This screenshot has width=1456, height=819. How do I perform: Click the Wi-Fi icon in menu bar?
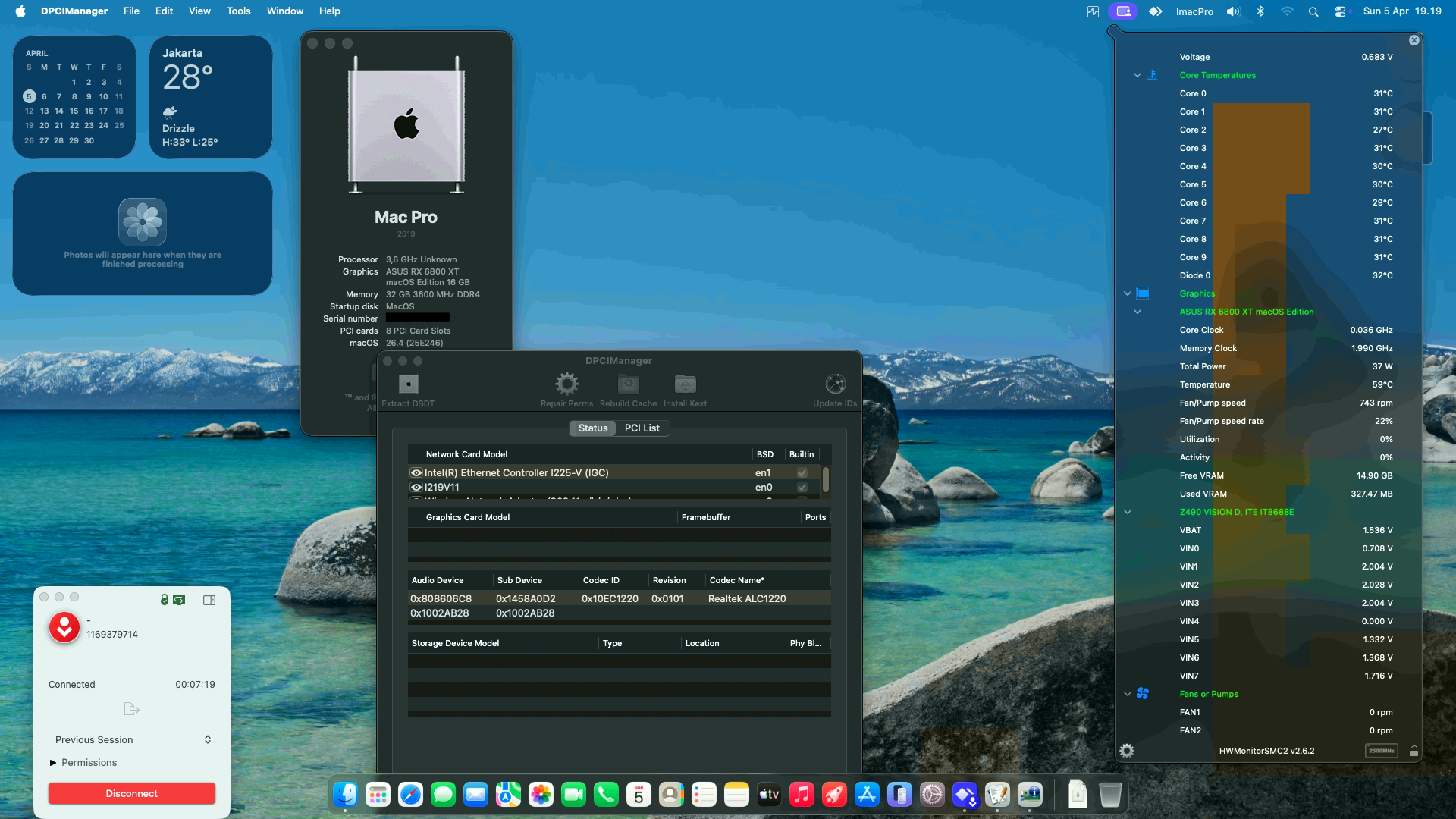[x=1287, y=11]
